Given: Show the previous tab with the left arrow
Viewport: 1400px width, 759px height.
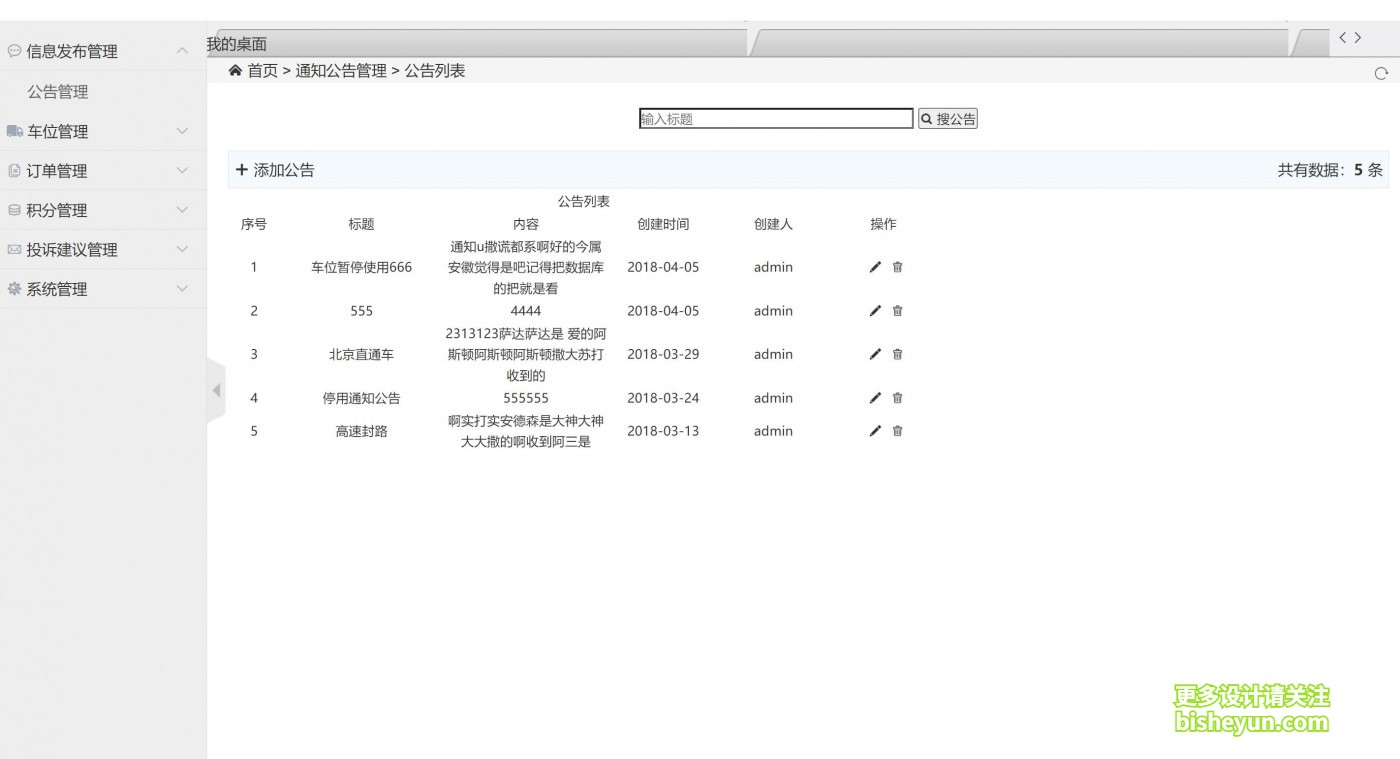Looking at the screenshot, I should pyautogui.click(x=1343, y=38).
